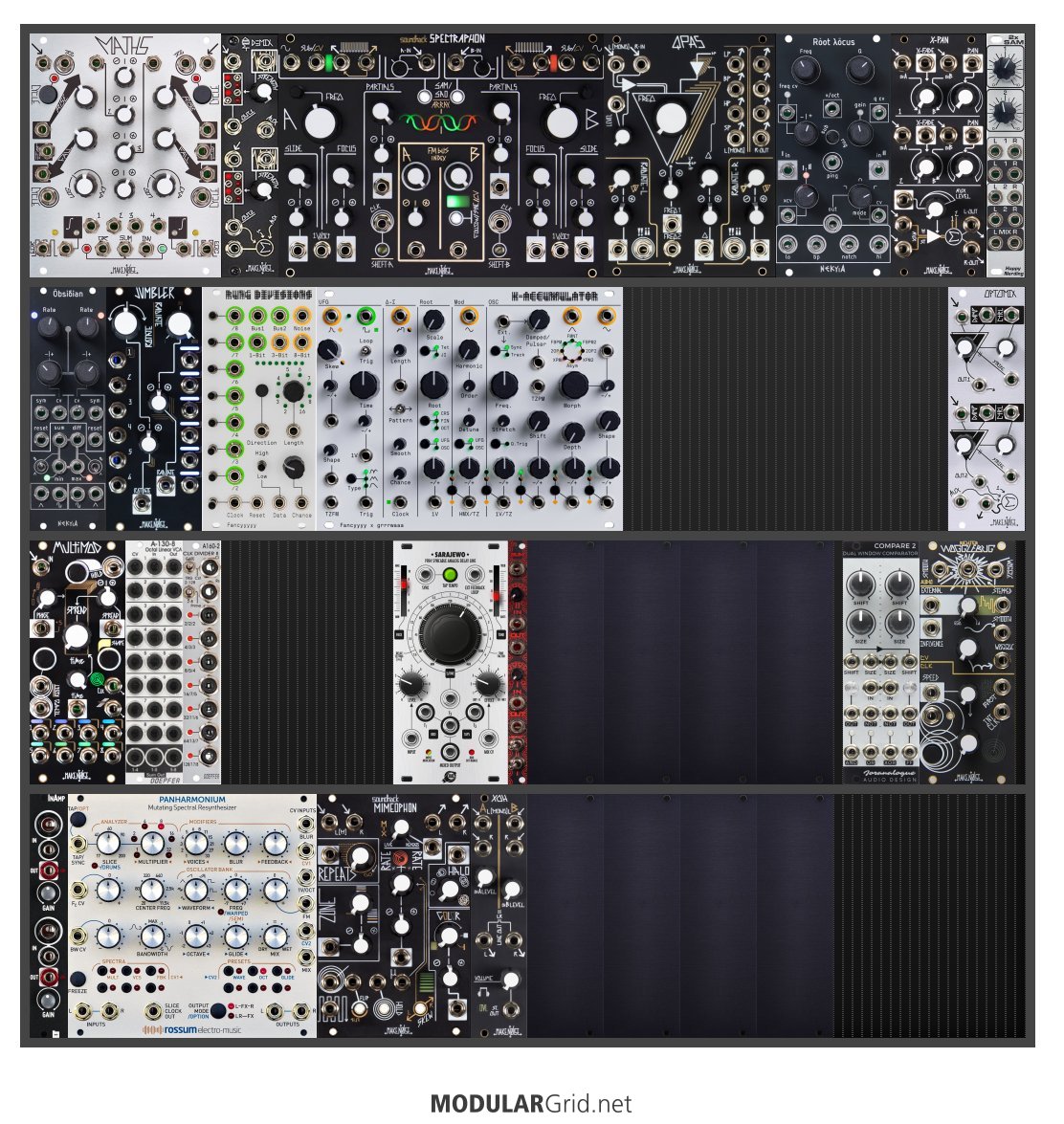Click the Sarajewo Sync jack
This screenshot has height=1124, width=1064.
pyautogui.click(x=426, y=575)
